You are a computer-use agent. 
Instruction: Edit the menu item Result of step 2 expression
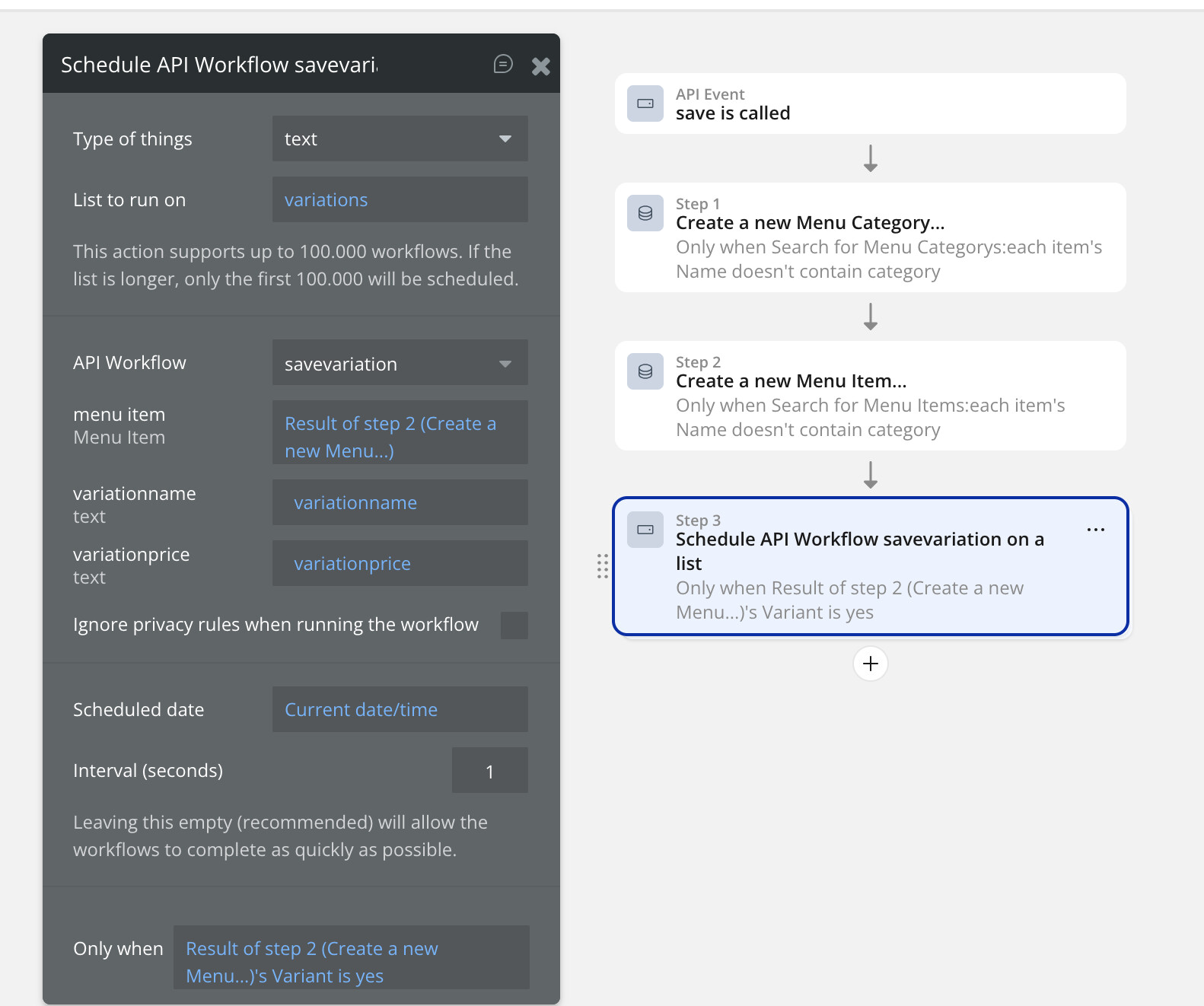[x=400, y=437]
